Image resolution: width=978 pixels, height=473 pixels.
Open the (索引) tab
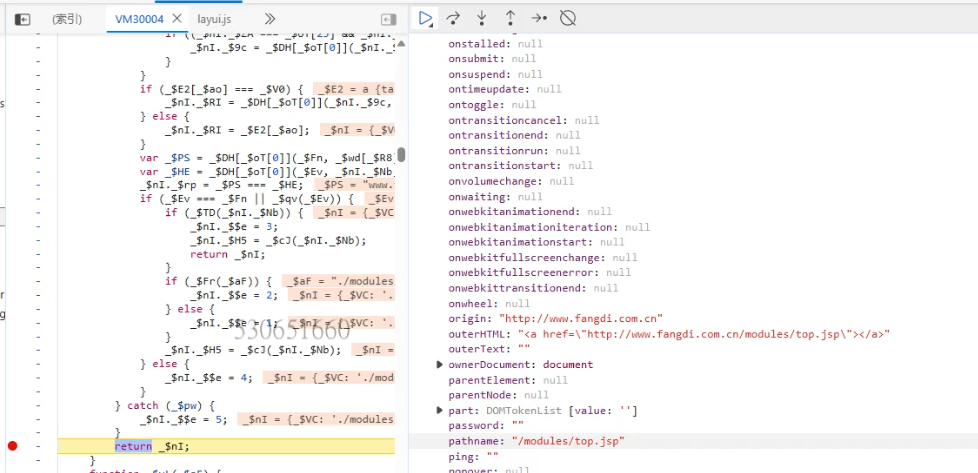68,19
